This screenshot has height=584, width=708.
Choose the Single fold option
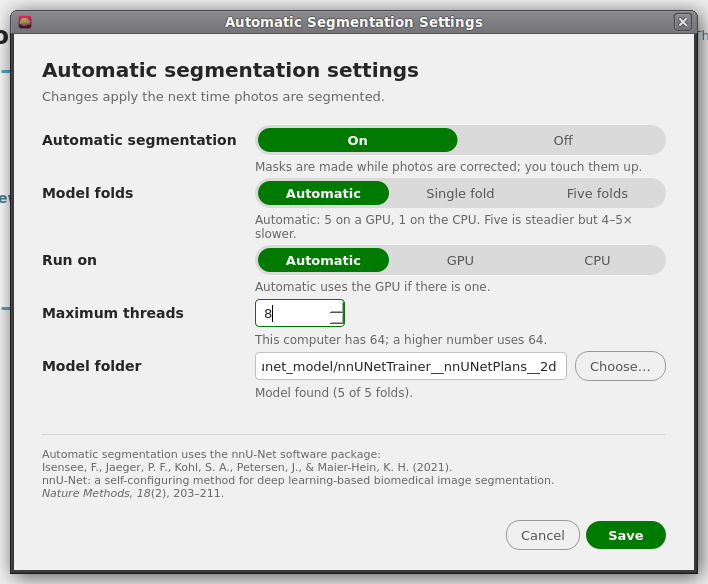[460, 193]
